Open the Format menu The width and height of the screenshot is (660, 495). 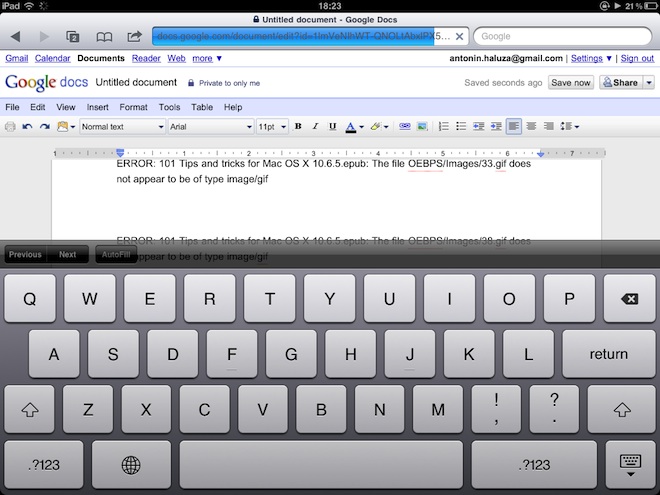(133, 107)
